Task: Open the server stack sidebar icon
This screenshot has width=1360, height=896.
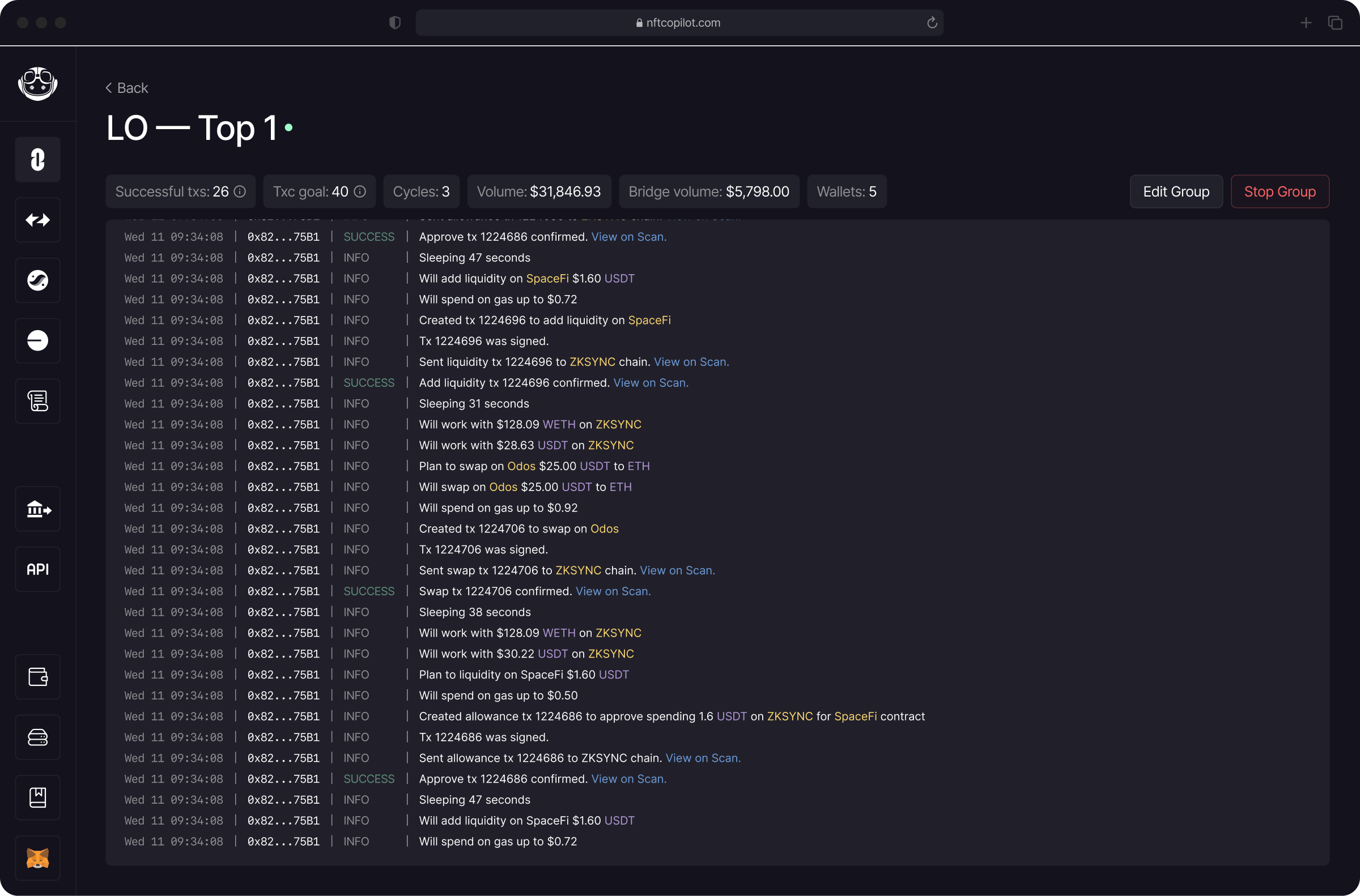Action: pos(38,737)
